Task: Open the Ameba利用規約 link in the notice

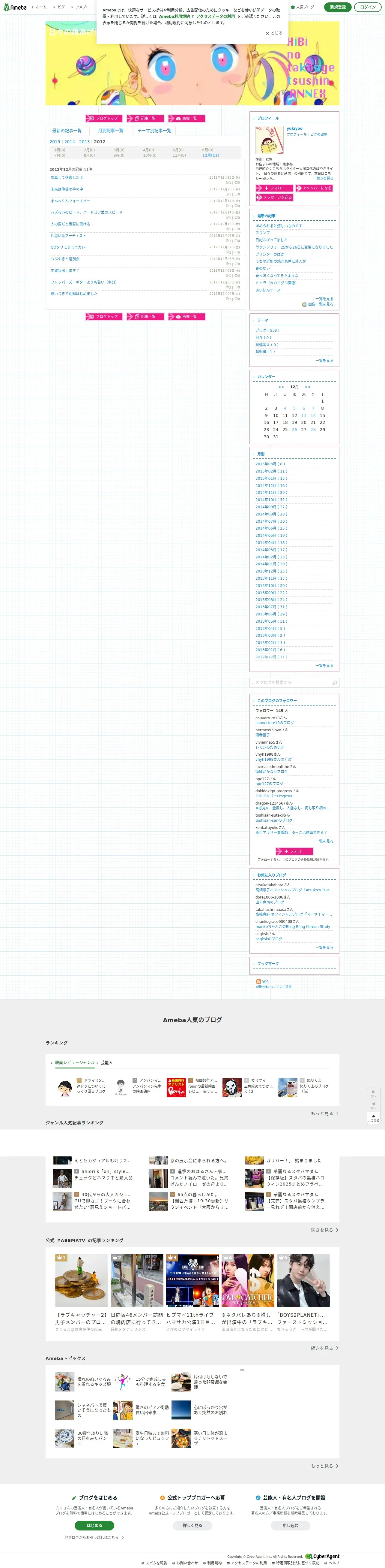Action: point(174,17)
